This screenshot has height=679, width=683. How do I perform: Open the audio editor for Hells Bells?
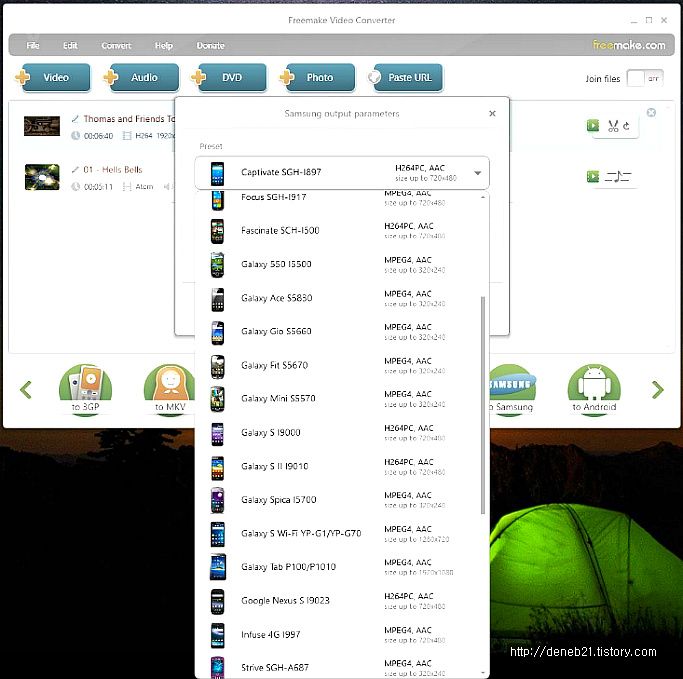(x=618, y=176)
